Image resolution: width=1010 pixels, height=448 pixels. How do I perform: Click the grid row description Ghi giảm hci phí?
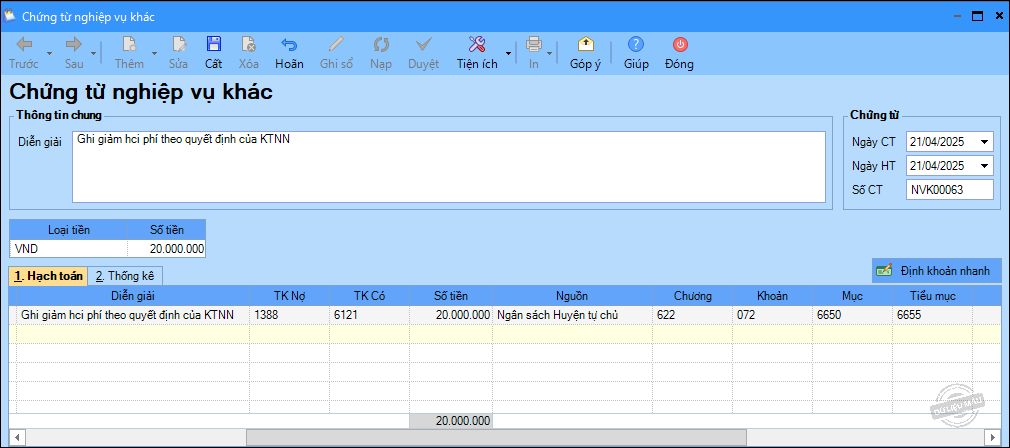tap(133, 315)
